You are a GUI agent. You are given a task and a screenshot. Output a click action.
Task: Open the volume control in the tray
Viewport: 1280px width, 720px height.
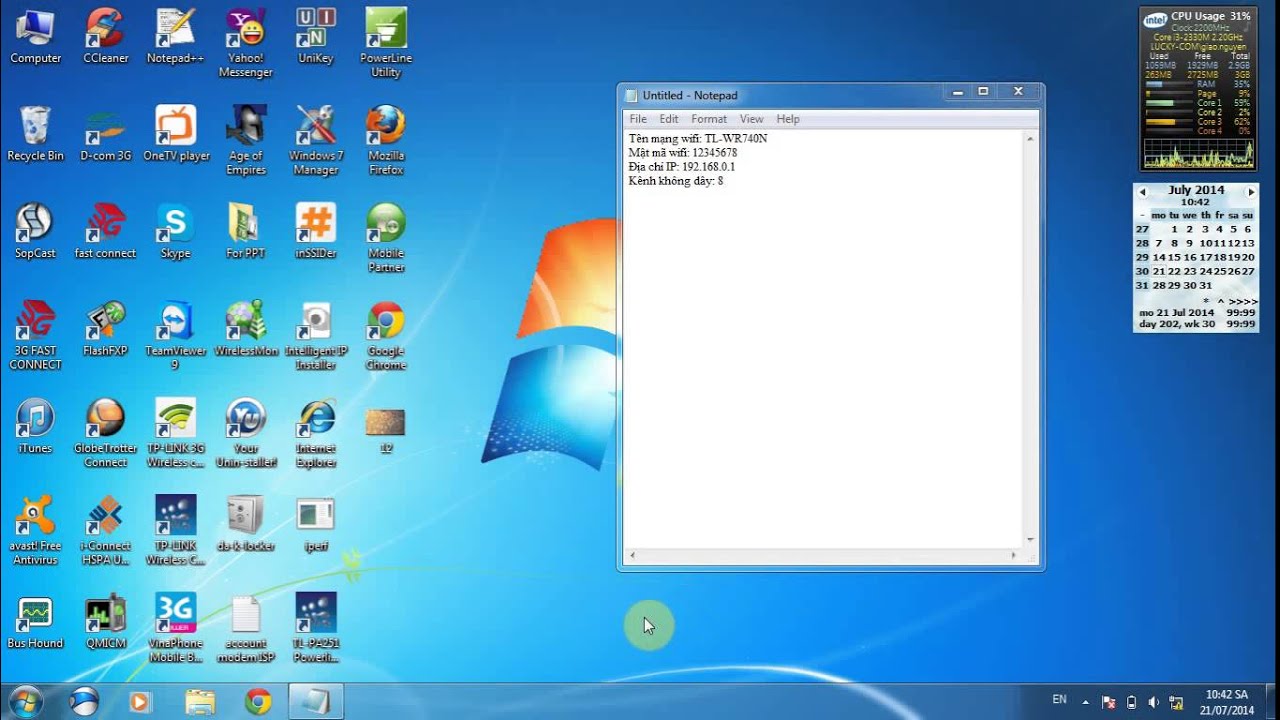[x=1154, y=702]
